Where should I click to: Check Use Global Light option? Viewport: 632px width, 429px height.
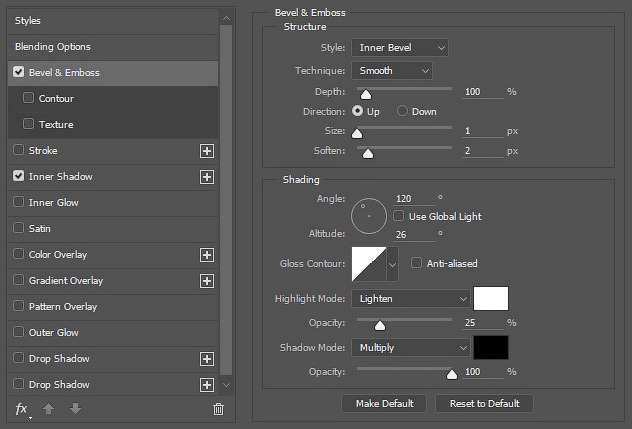pyautogui.click(x=398, y=216)
